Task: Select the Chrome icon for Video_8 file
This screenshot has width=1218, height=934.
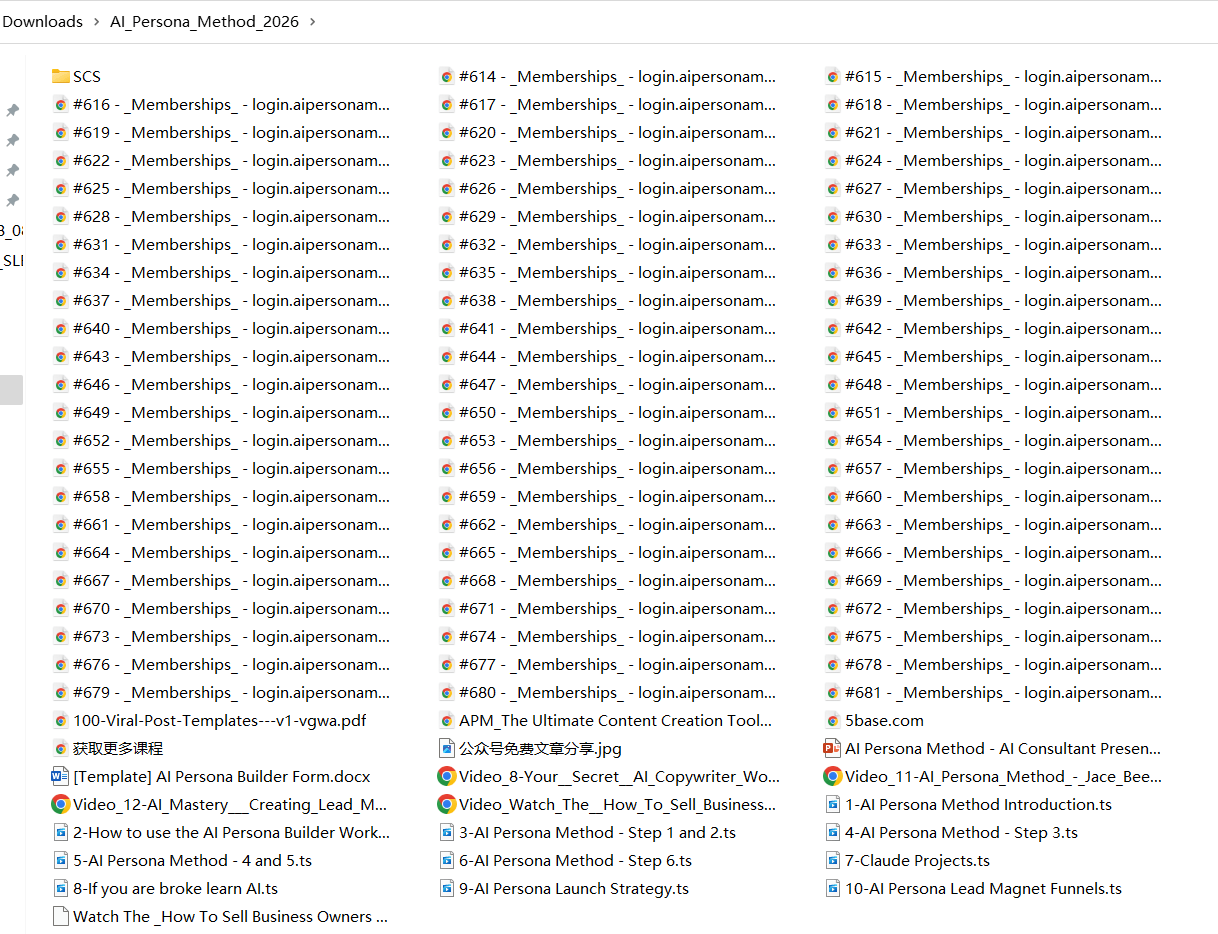Action: tap(447, 776)
